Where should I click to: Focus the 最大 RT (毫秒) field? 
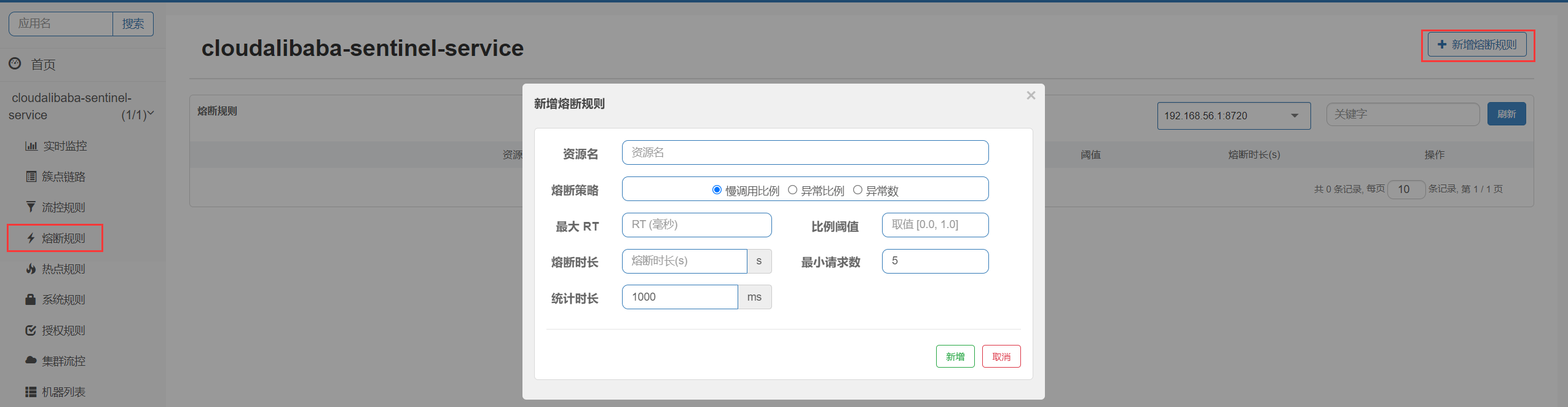(697, 225)
